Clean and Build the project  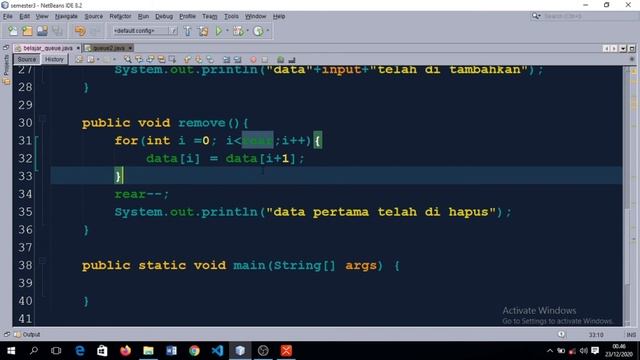coord(203,31)
